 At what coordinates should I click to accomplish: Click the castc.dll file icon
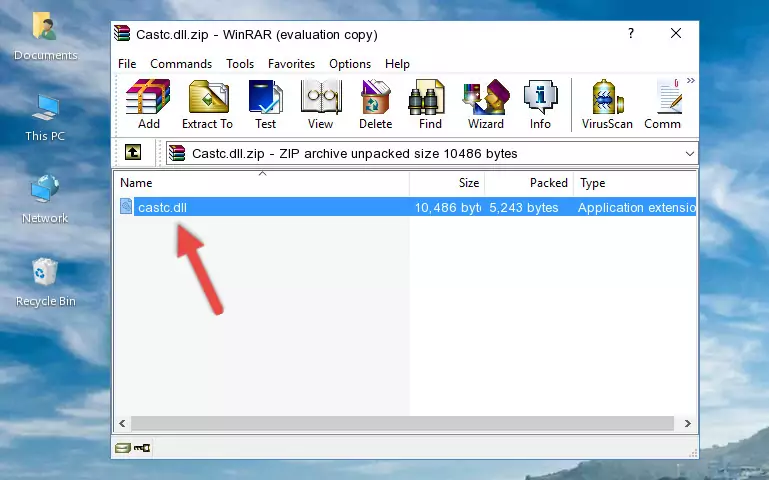(126, 206)
